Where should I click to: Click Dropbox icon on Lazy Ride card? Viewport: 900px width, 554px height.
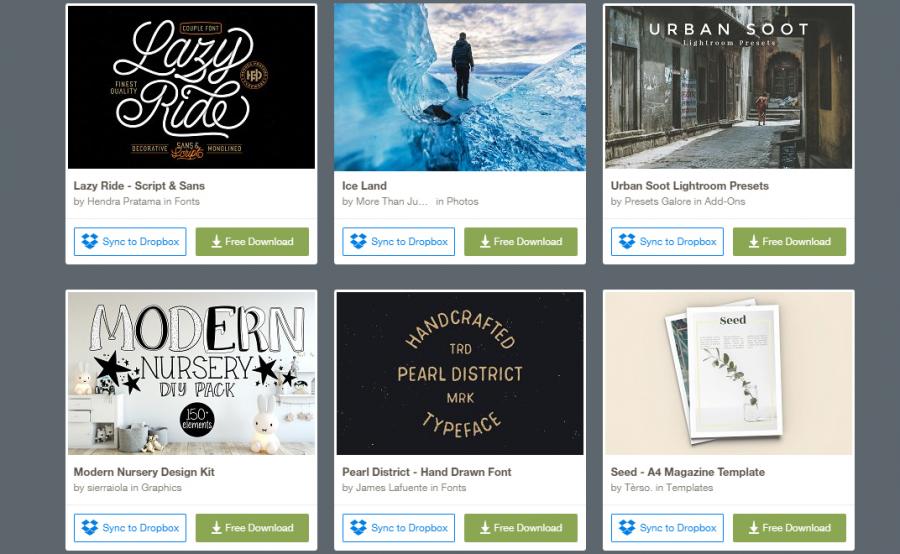coord(90,241)
